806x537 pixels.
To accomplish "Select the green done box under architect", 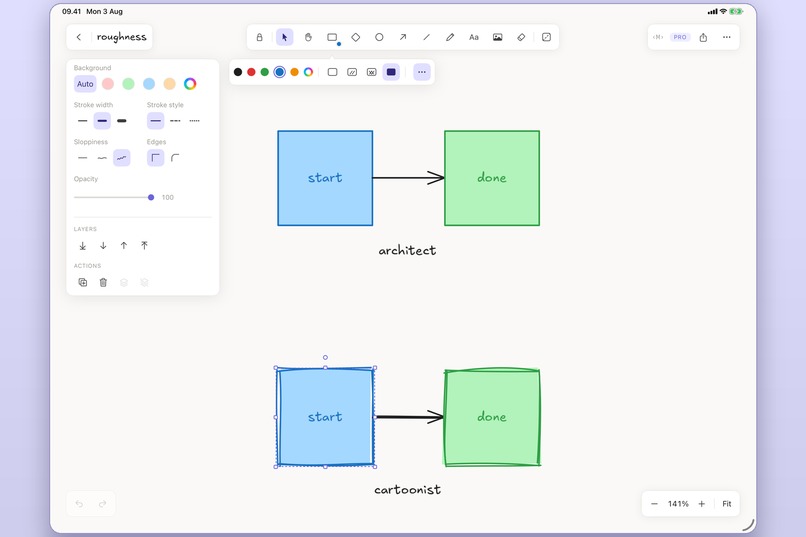I will coord(492,178).
